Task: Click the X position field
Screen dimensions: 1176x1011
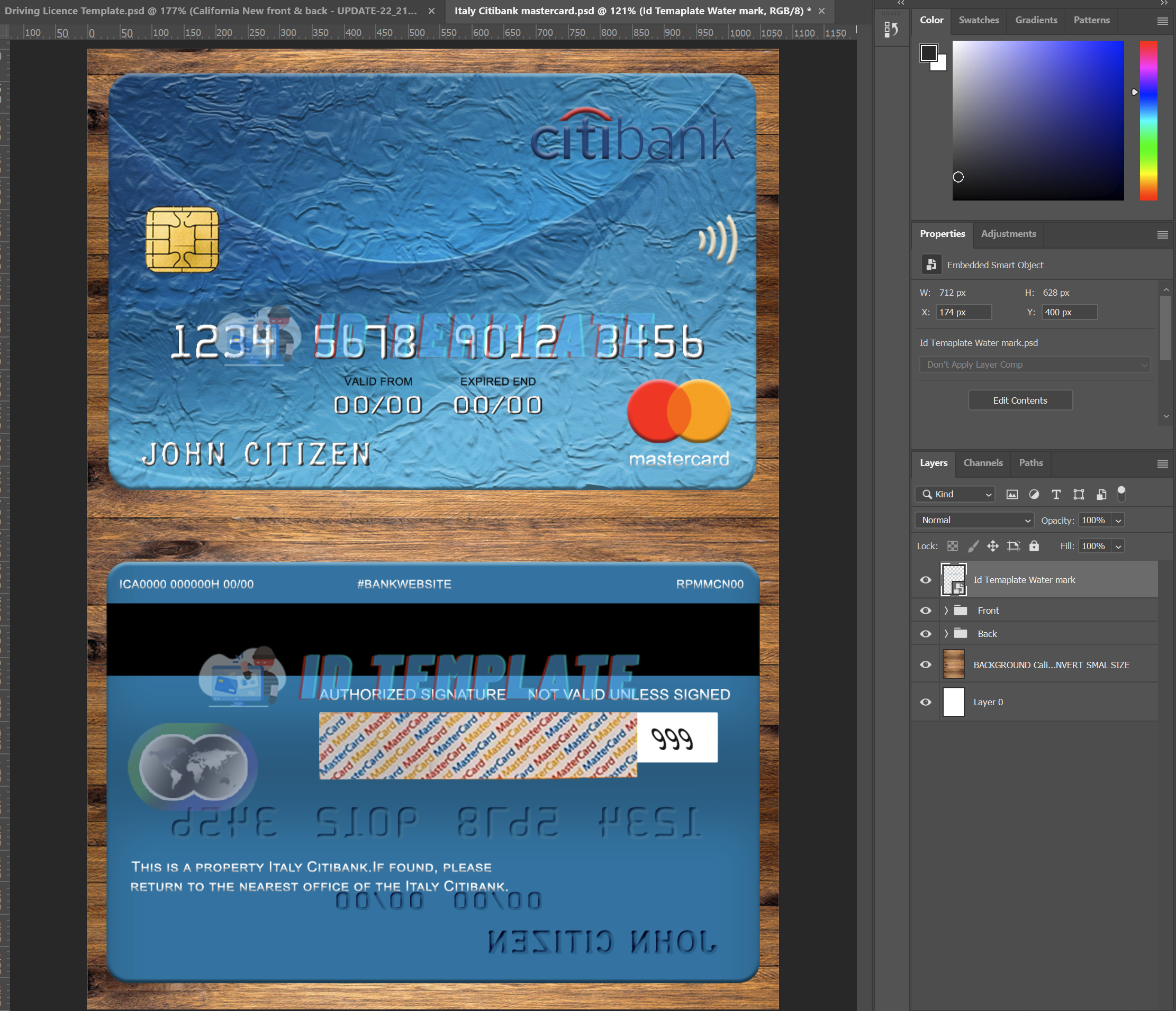Action: point(963,312)
